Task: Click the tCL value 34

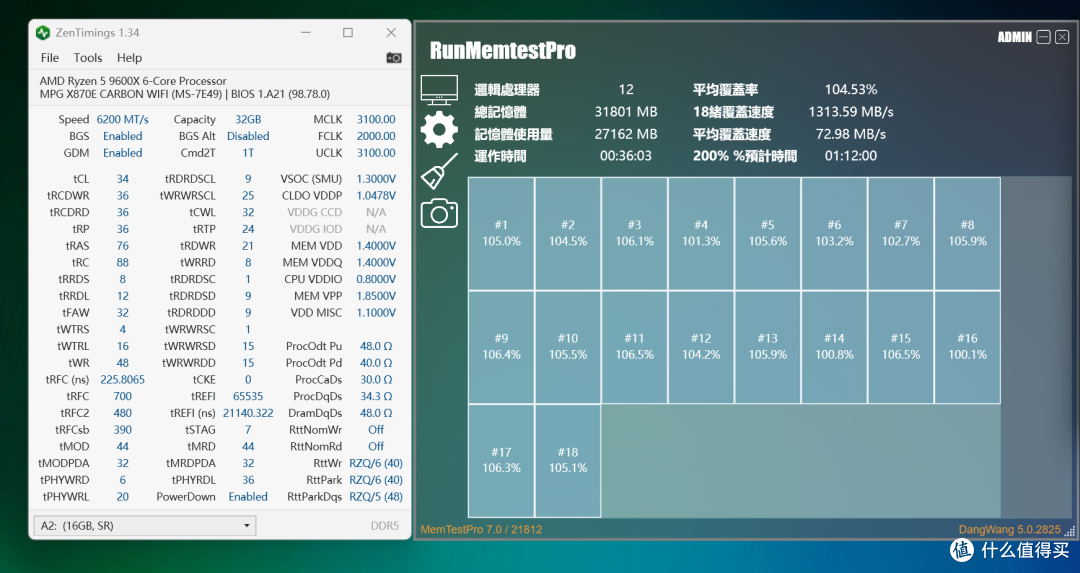Action: [x=123, y=178]
